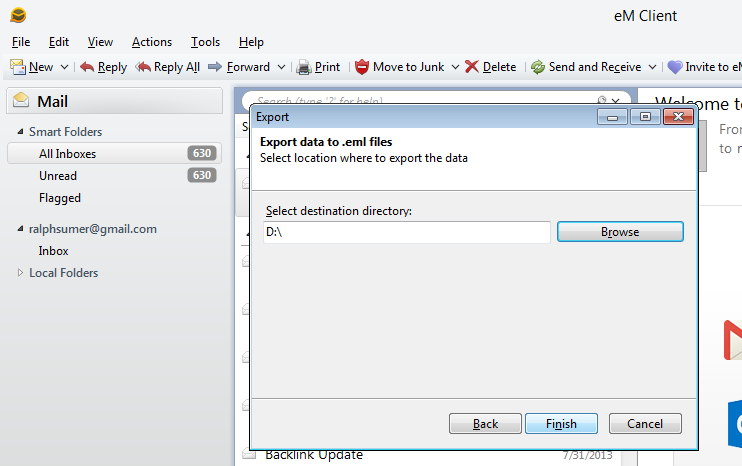
Task: Collapse the ralphsumer@gmail.com account tree
Action: pyautogui.click(x=20, y=229)
